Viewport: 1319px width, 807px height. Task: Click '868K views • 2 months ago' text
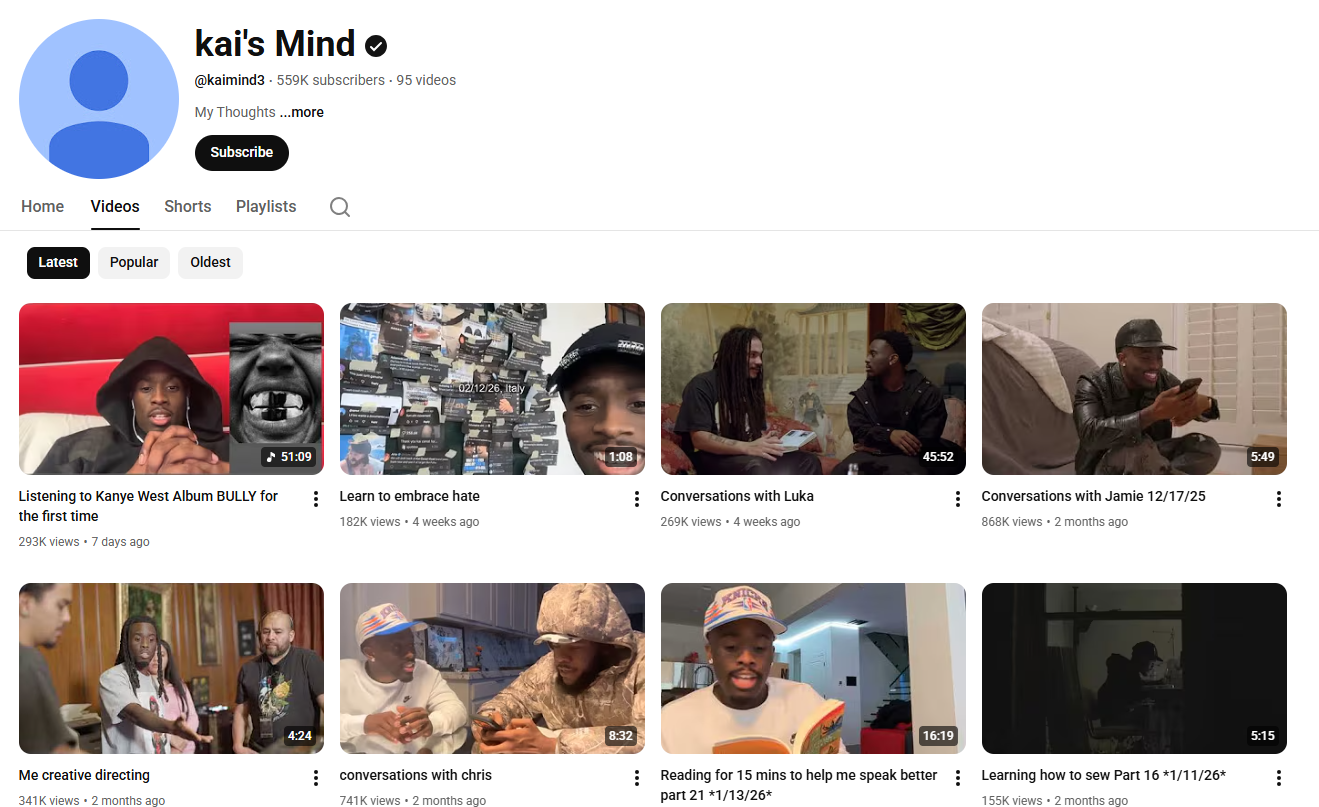(x=1055, y=522)
